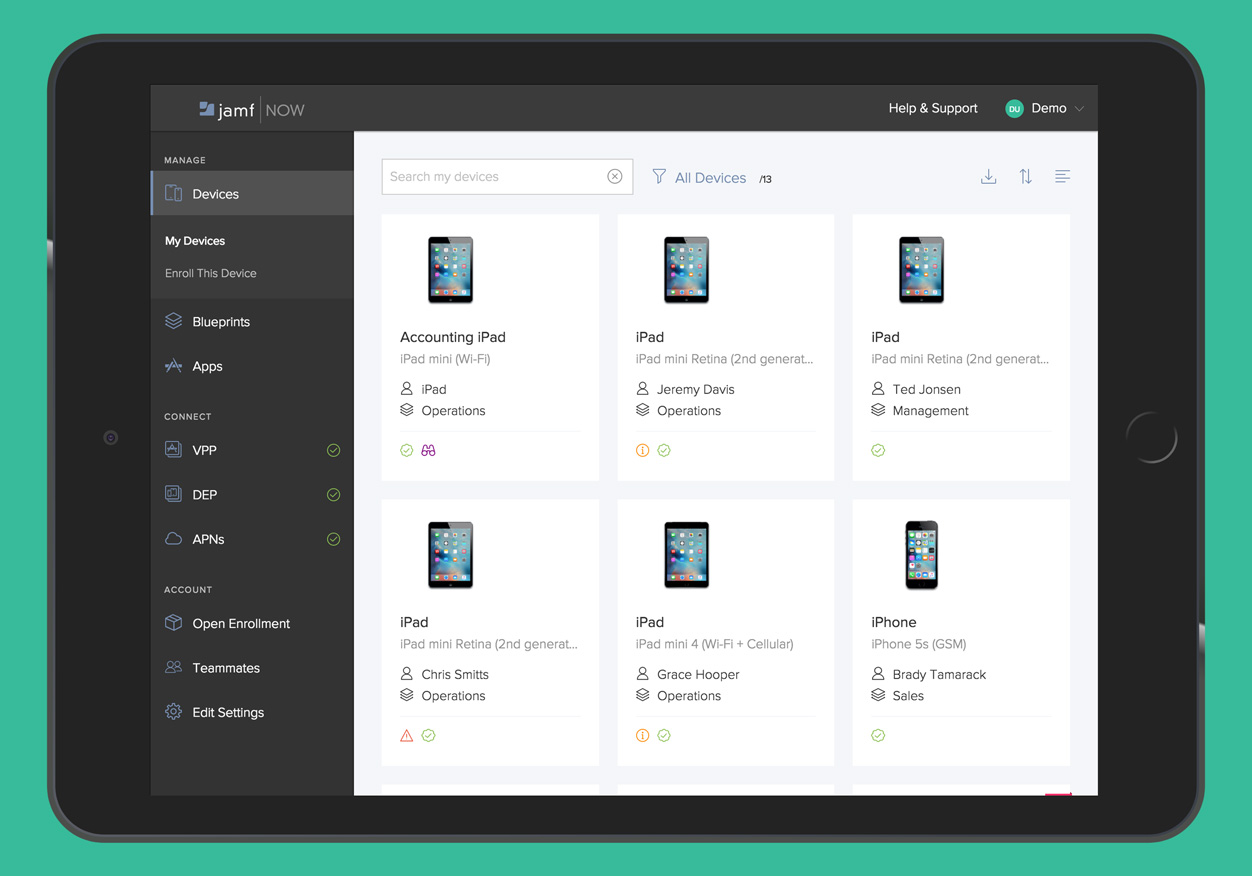This screenshot has width=1252, height=876.
Task: Click the filter funnel icon
Action: coord(659,176)
